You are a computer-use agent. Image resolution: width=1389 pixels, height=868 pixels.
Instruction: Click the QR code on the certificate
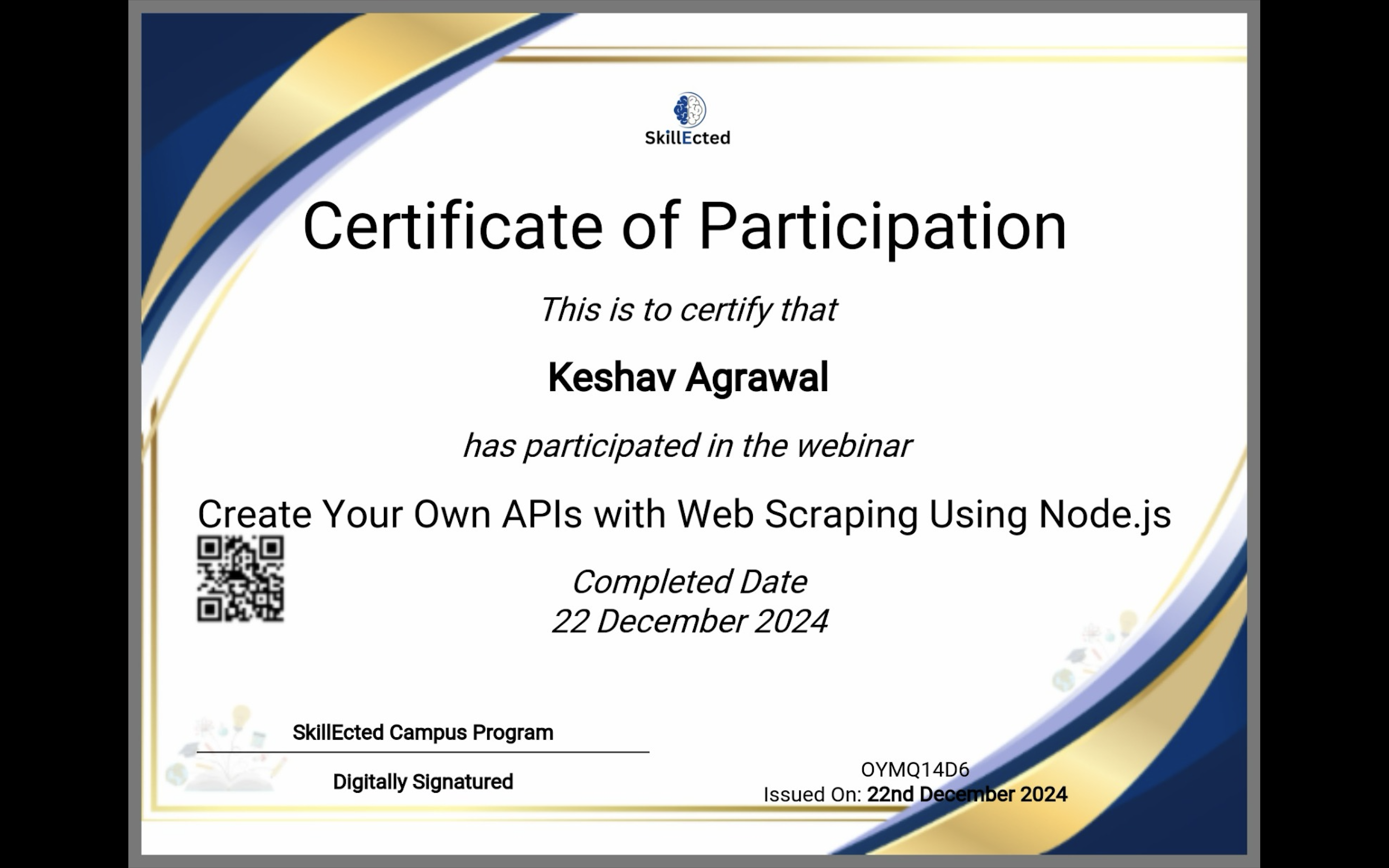[x=241, y=579]
